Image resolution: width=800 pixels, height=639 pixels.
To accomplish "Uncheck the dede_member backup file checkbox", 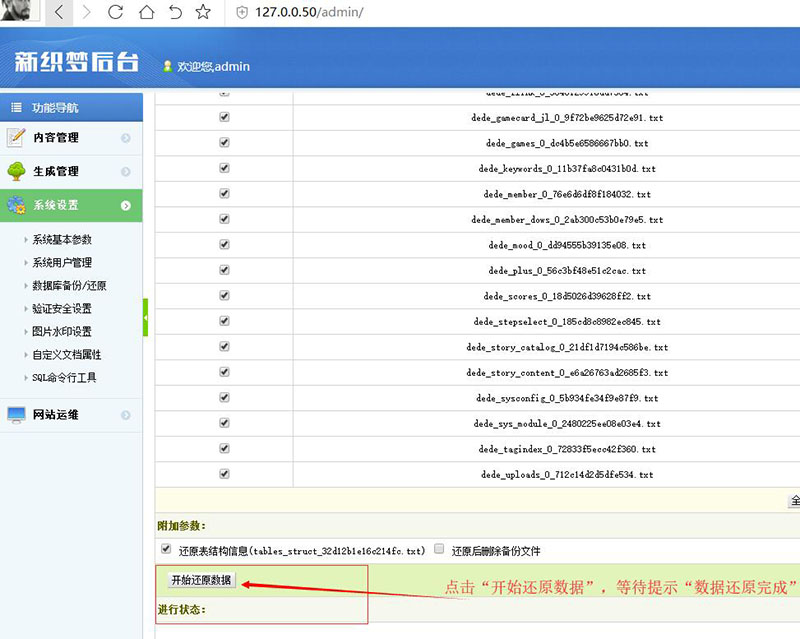I will click(223, 193).
